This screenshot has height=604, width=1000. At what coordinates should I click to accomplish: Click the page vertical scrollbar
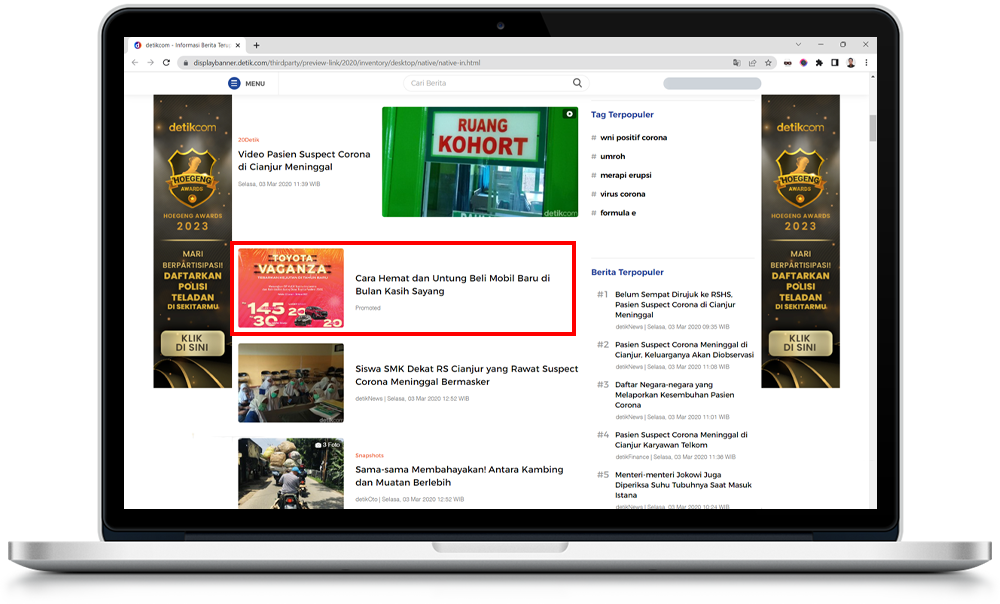[x=872, y=130]
